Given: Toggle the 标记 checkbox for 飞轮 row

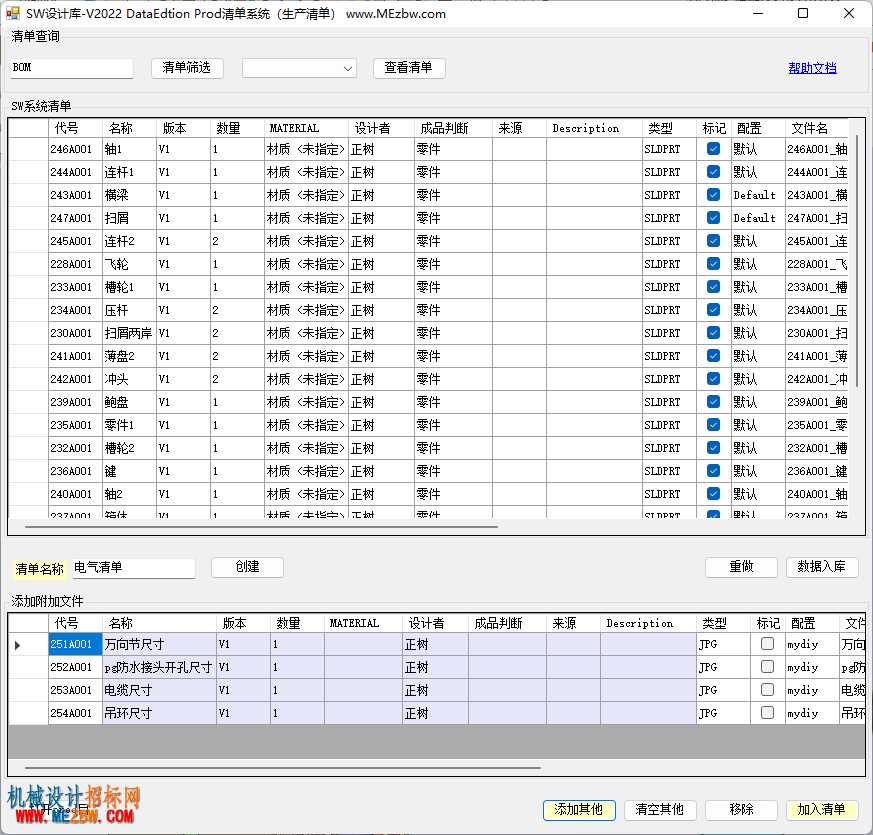Looking at the screenshot, I should [x=713, y=264].
